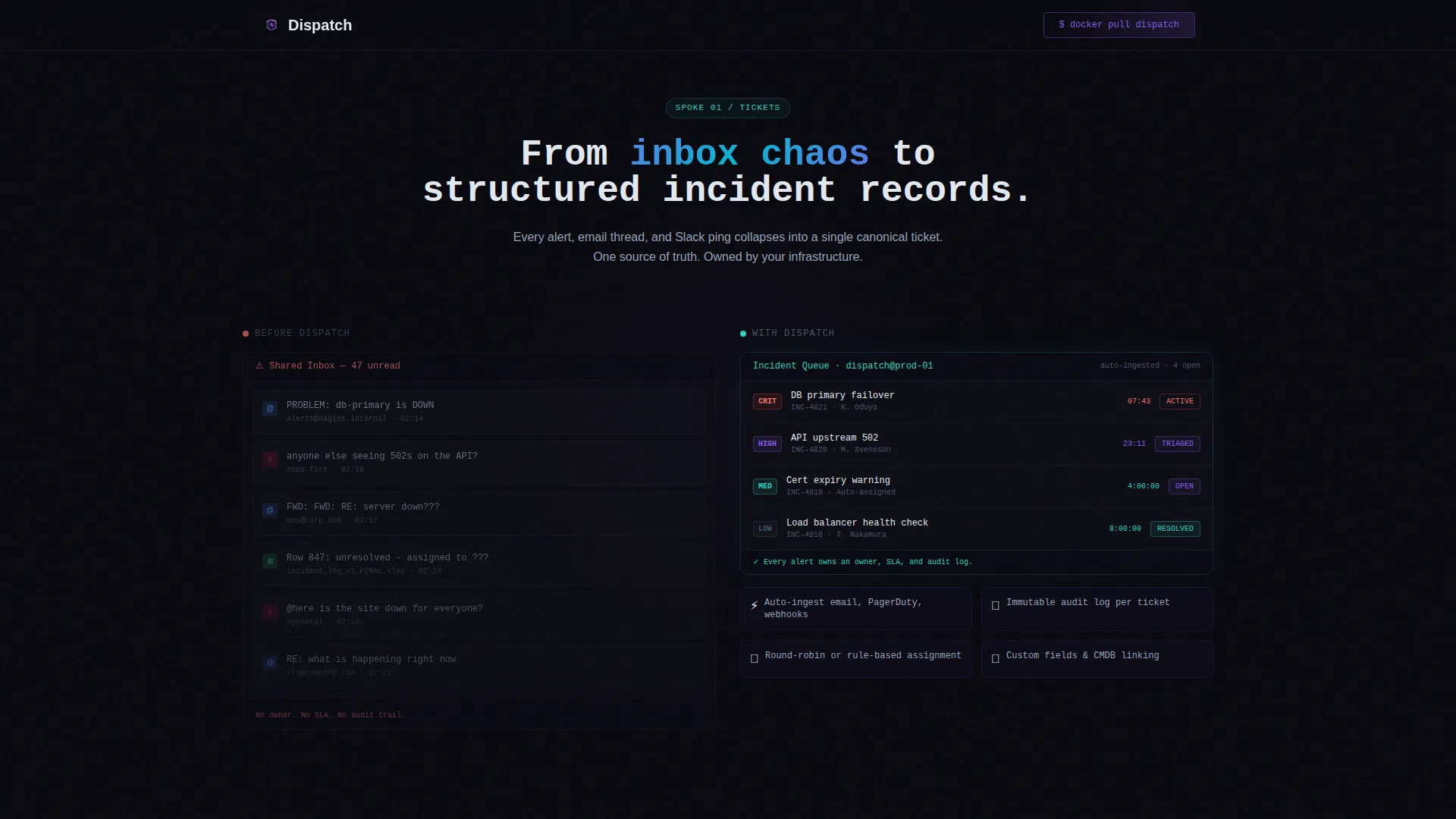Click the Slack icon on 502s message
Image resolution: width=1456 pixels, height=819 pixels.
269,460
